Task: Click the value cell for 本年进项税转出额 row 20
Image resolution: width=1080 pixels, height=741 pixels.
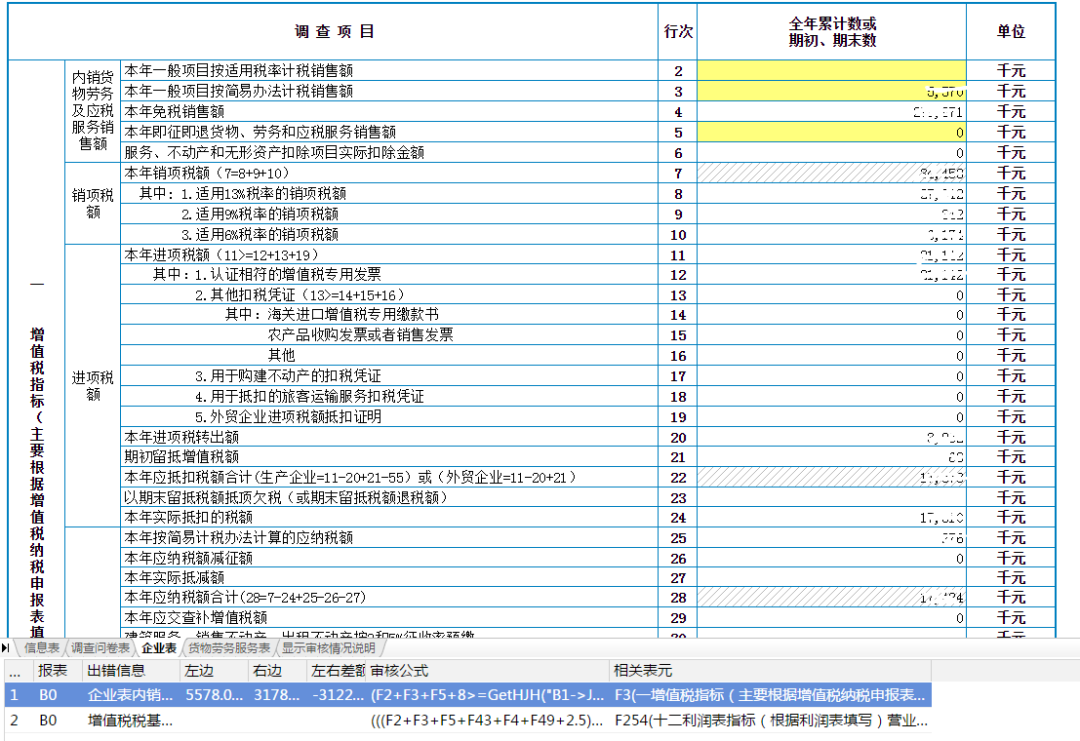Action: click(x=830, y=437)
